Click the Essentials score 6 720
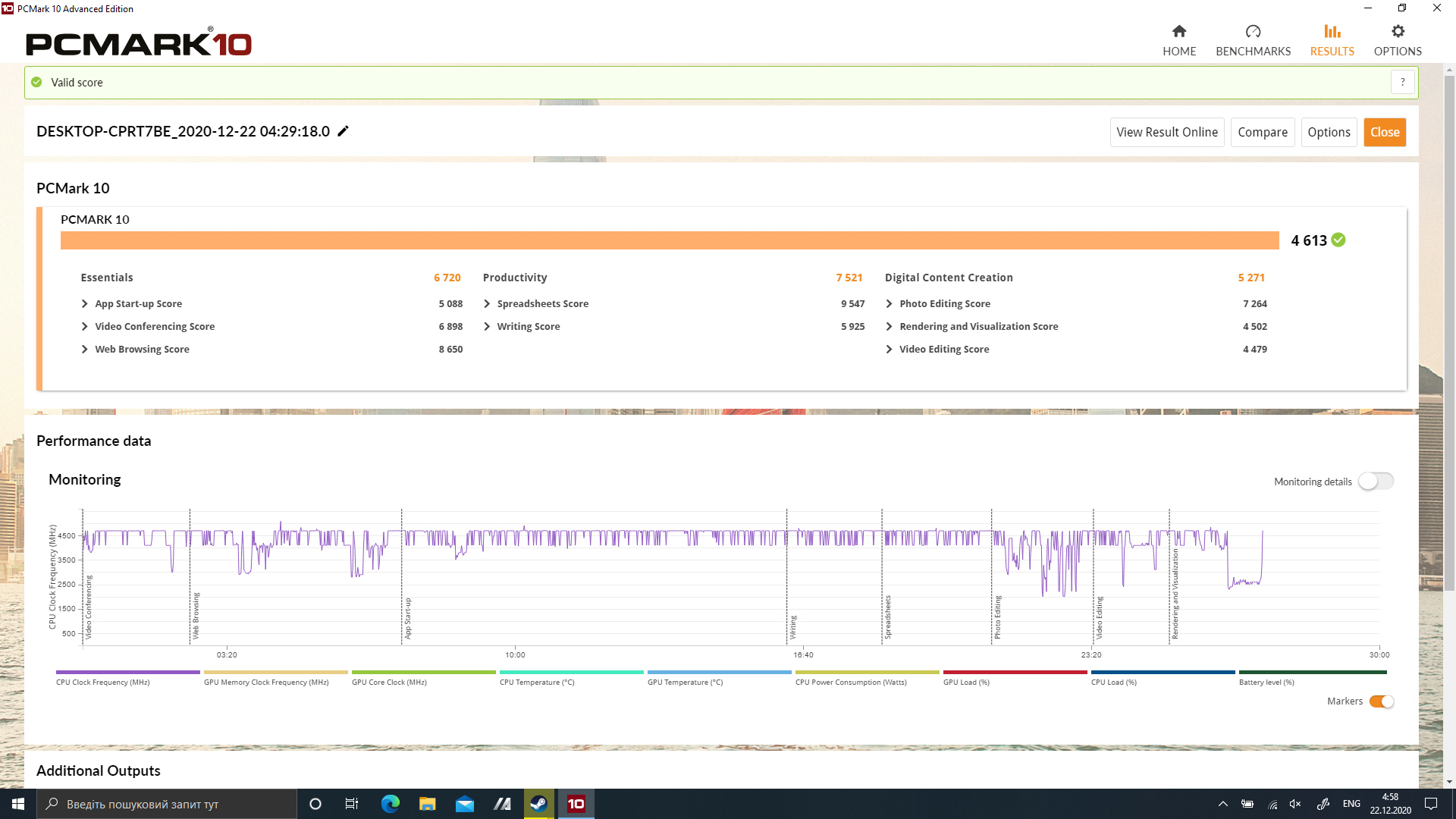Image resolution: width=1456 pixels, height=819 pixels. tap(447, 278)
